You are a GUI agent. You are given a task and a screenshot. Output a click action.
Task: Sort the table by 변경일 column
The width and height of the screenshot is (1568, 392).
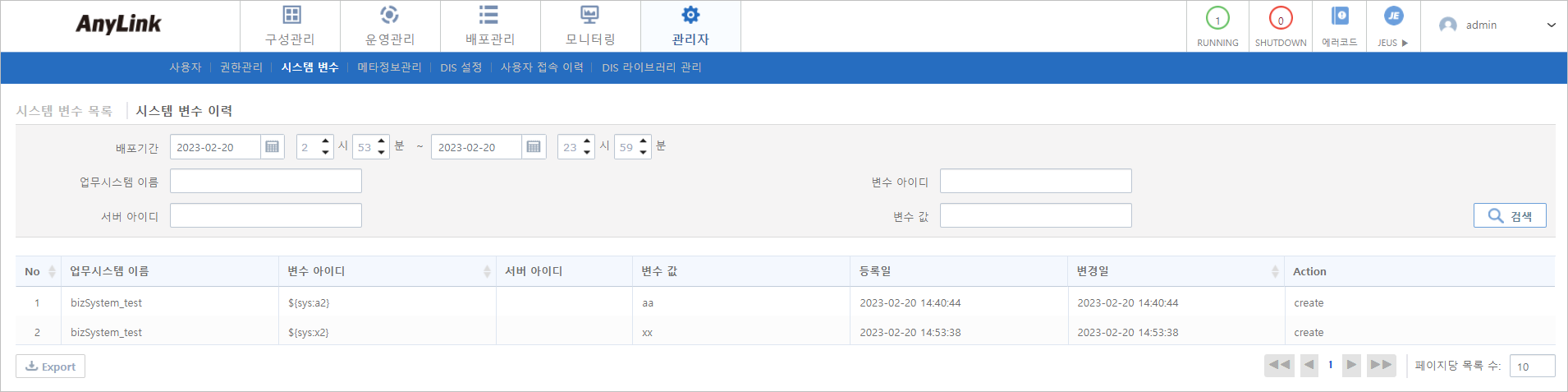tap(1274, 271)
